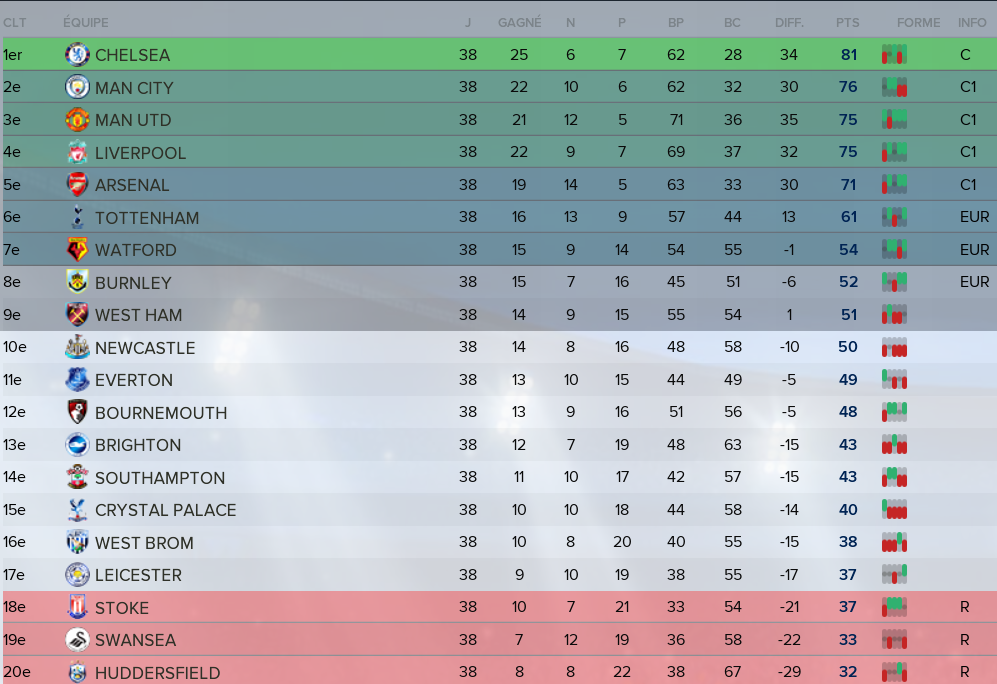Open the Swansea swan badge
This screenshot has height=684, width=997.
pyautogui.click(x=77, y=640)
